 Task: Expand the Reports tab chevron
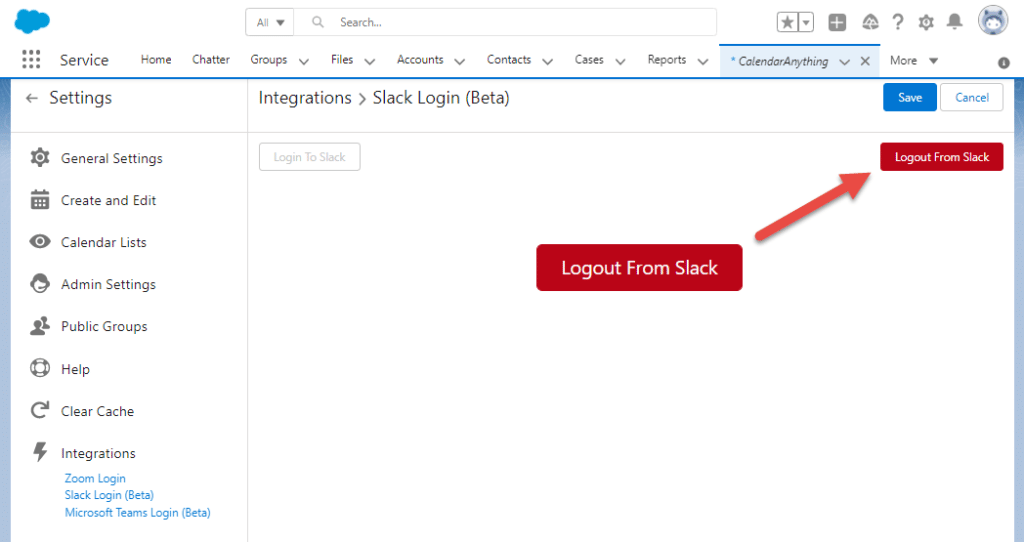coord(703,61)
